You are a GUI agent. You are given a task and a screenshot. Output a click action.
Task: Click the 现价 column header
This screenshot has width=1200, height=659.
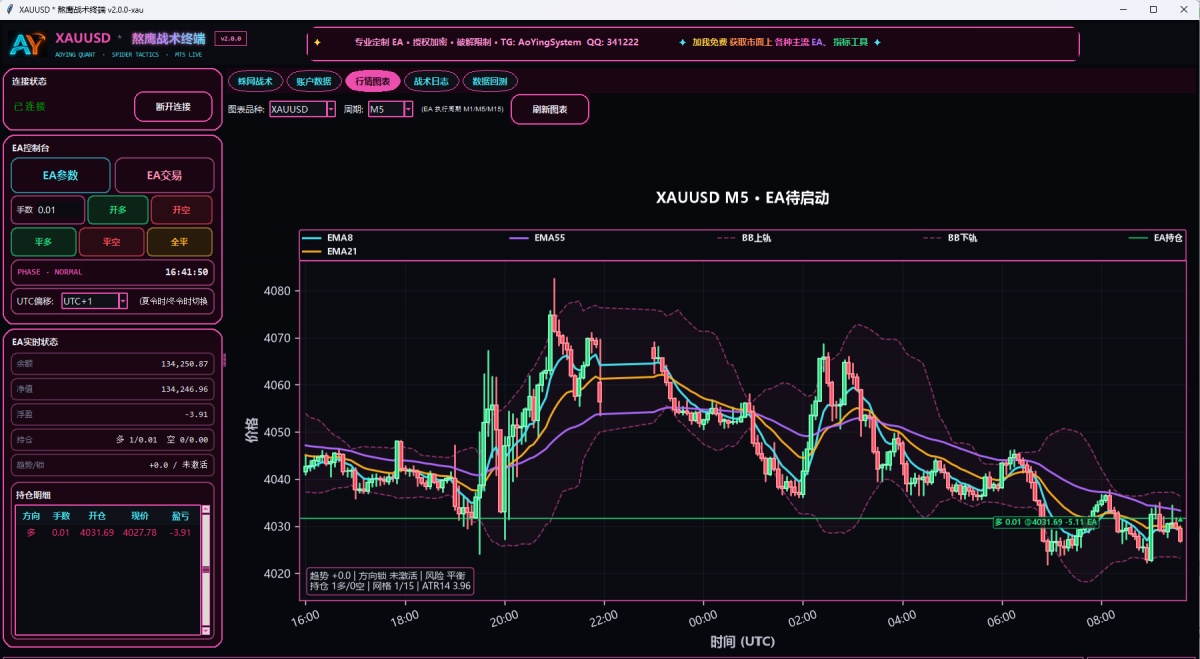(x=140, y=516)
